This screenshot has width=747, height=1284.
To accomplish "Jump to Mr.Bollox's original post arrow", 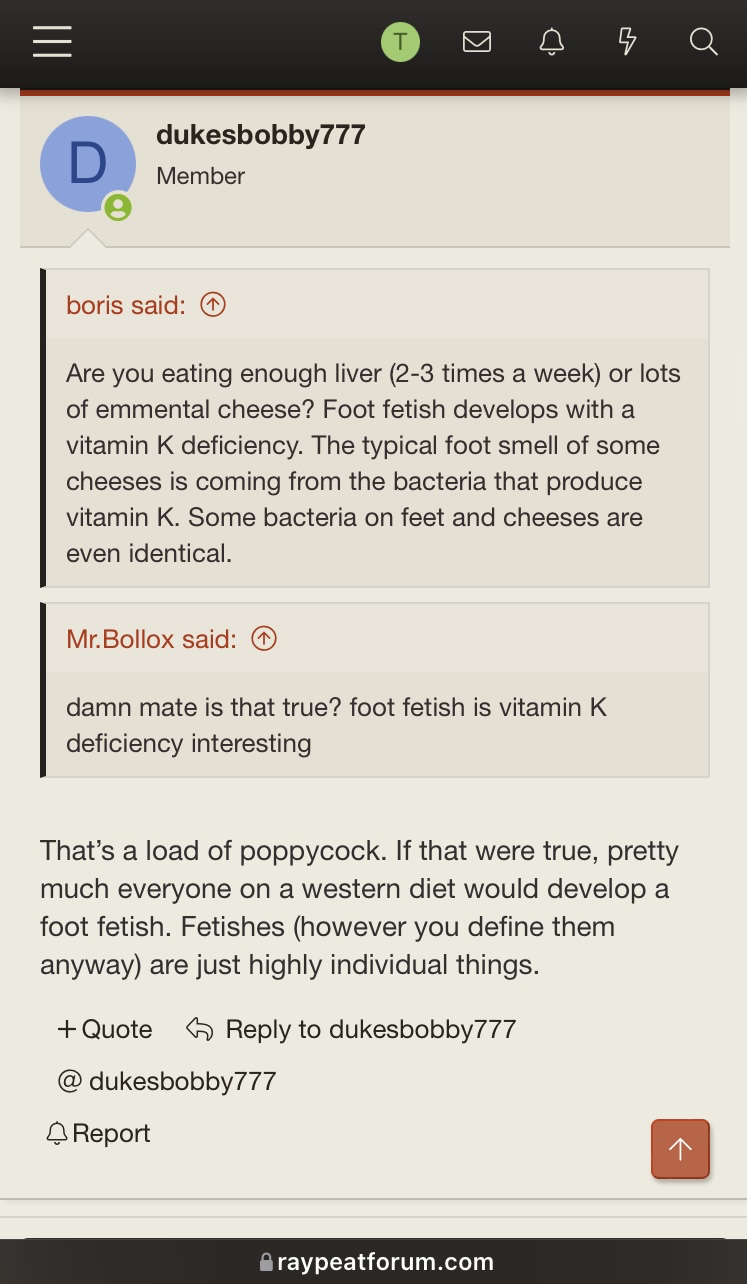I will click(264, 639).
